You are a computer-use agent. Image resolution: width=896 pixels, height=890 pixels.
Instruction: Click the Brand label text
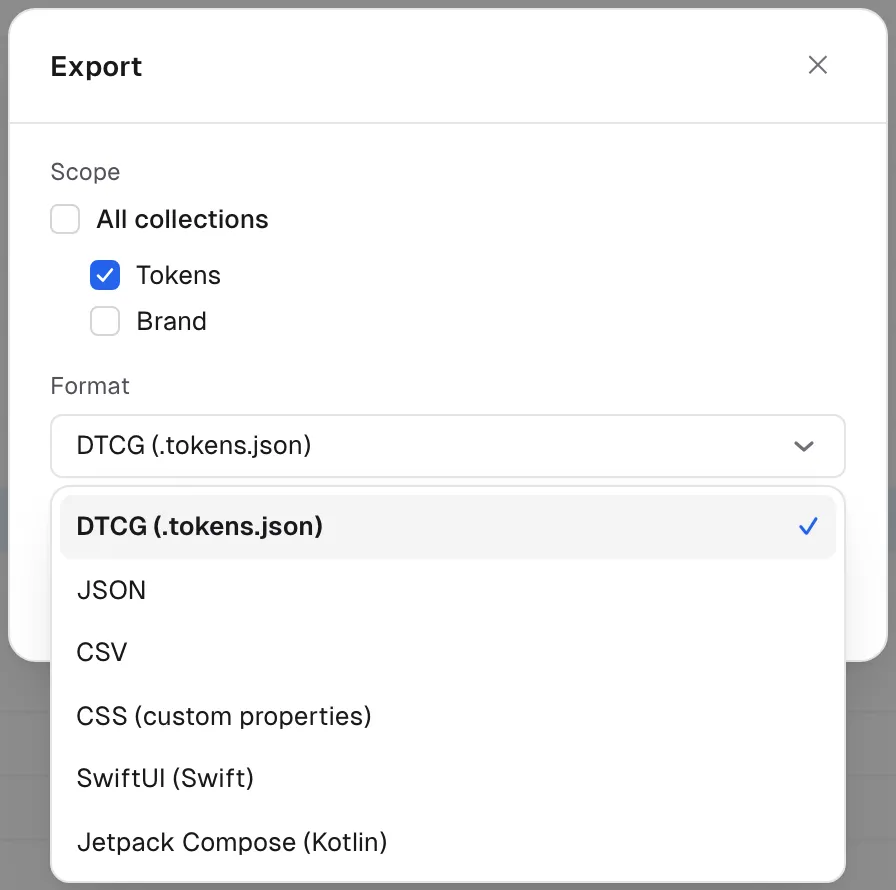coord(171,321)
